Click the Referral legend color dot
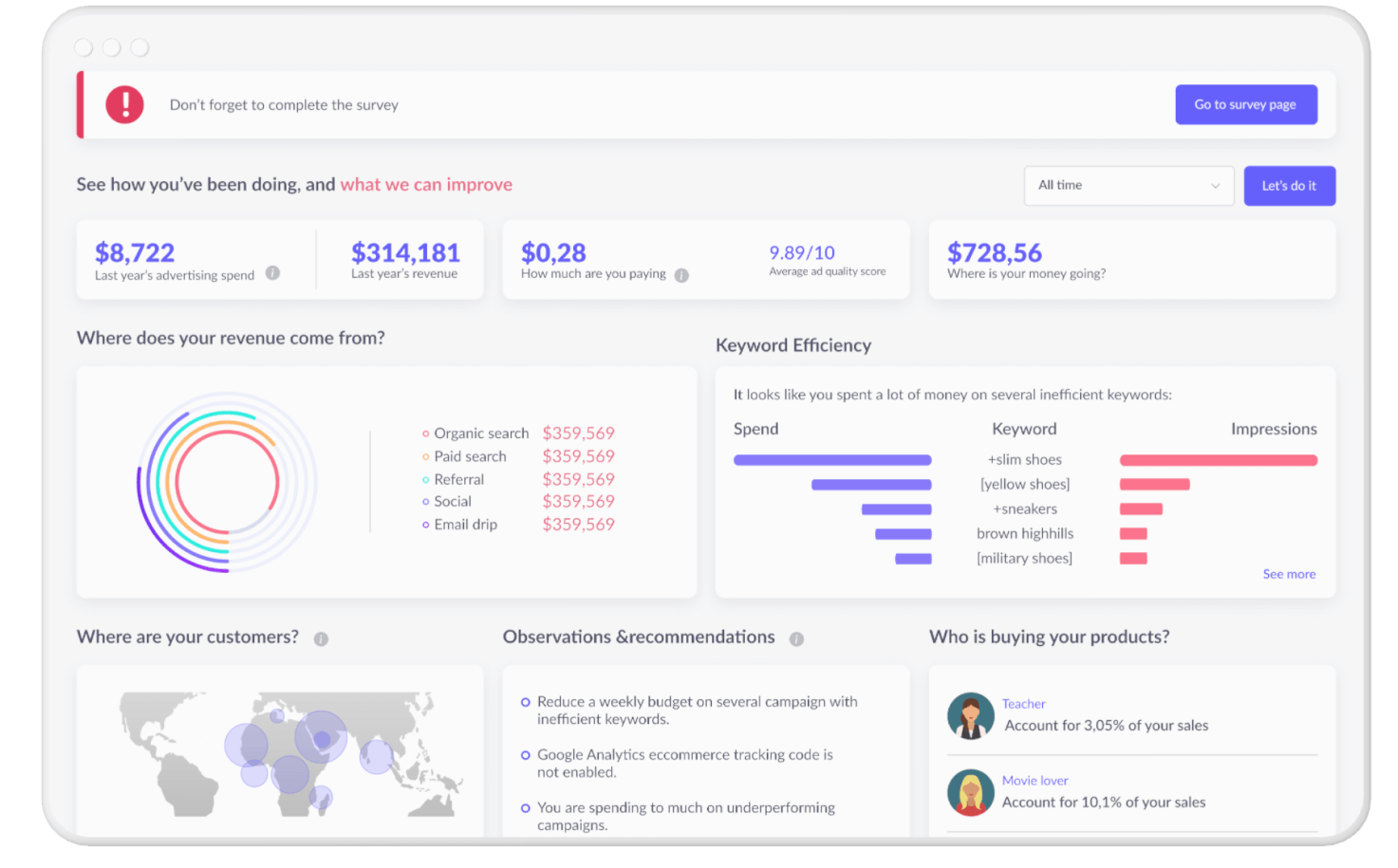The image size is (1398, 868). [x=426, y=479]
